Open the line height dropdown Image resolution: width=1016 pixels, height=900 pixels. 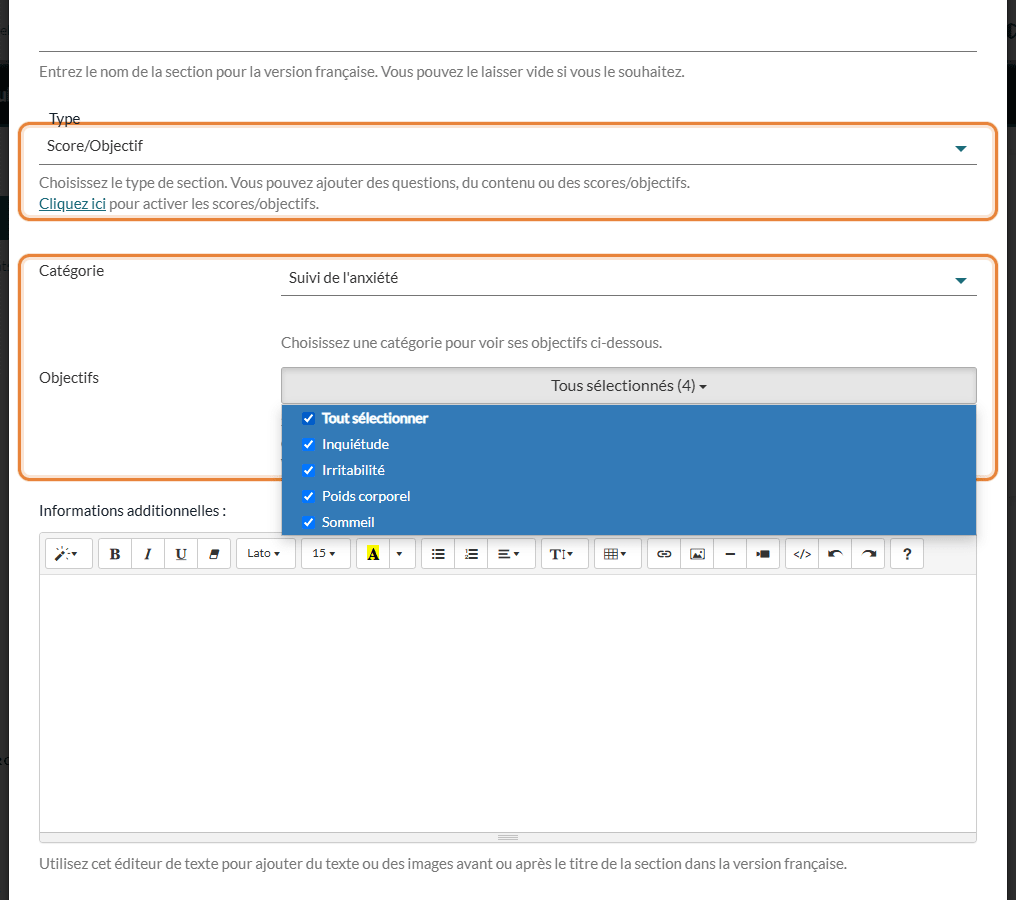(564, 554)
